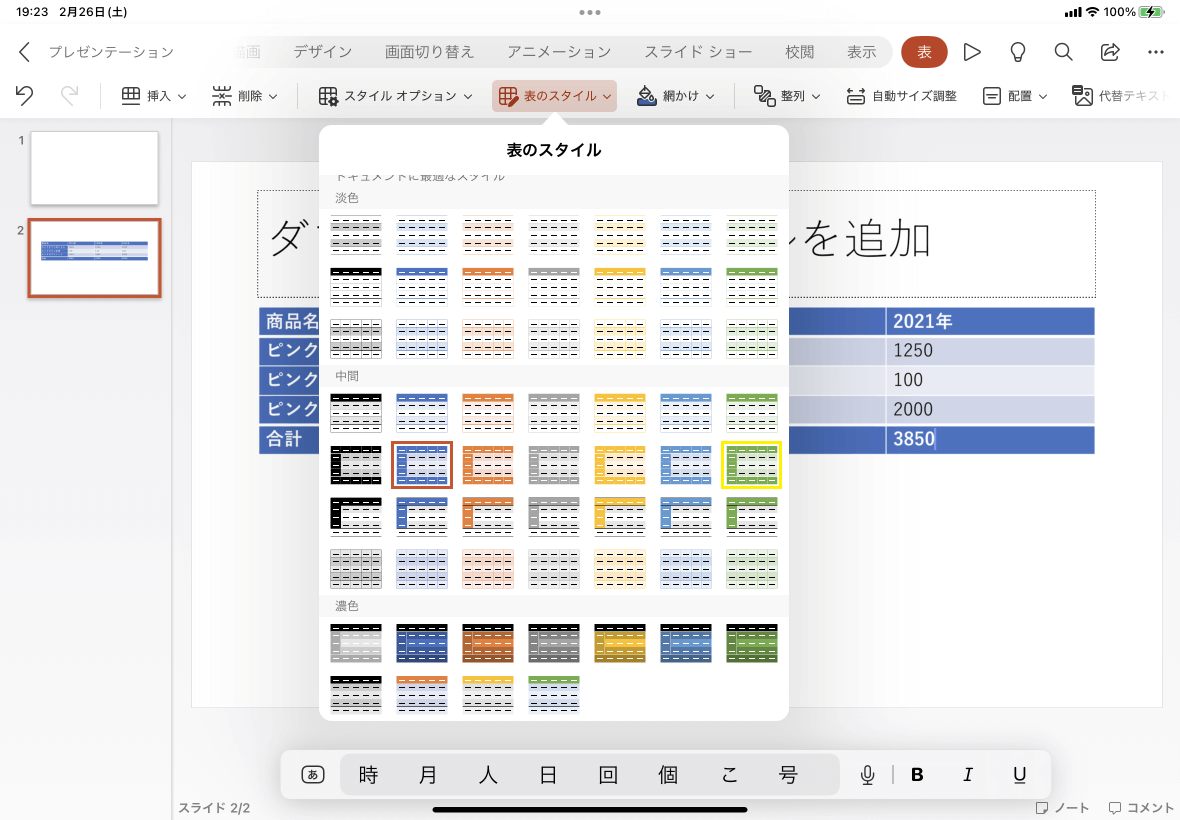
Task: Switch to the デザイン tab
Action: coord(323,52)
